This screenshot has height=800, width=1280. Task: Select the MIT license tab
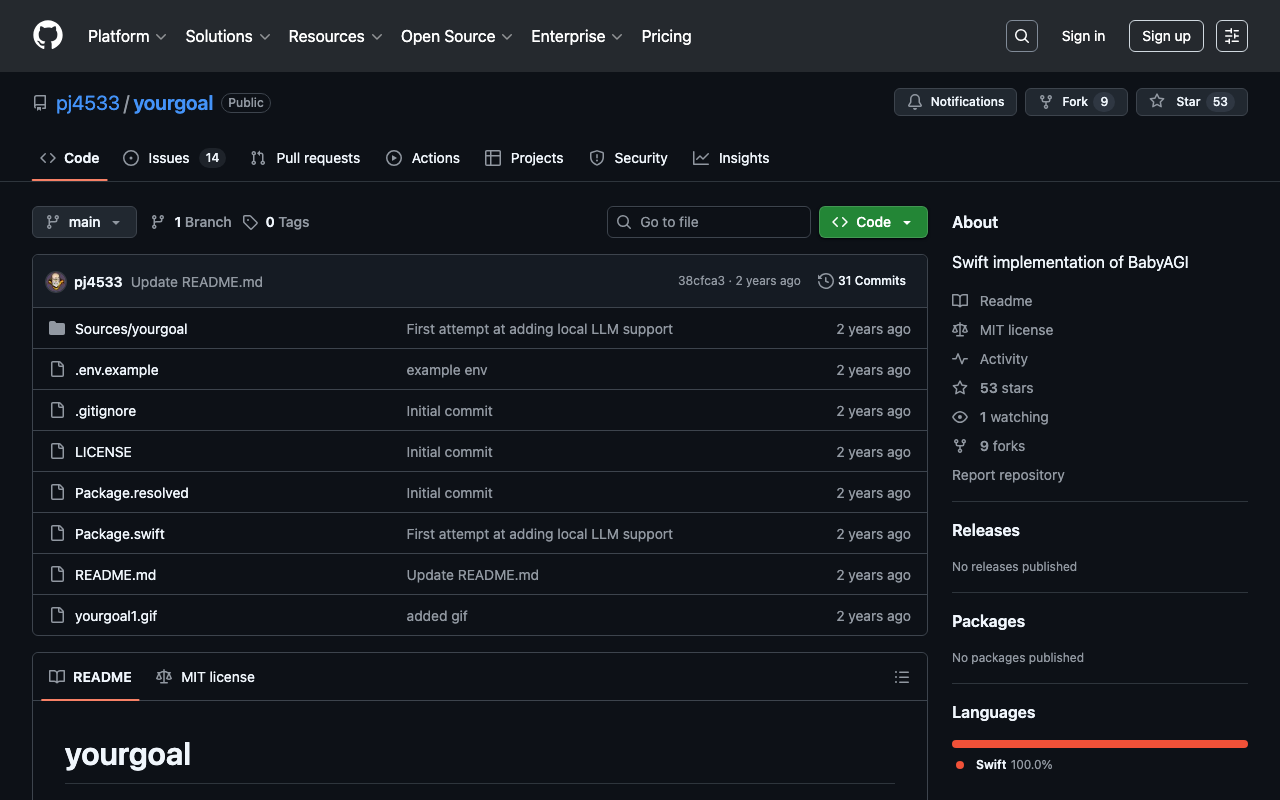206,677
